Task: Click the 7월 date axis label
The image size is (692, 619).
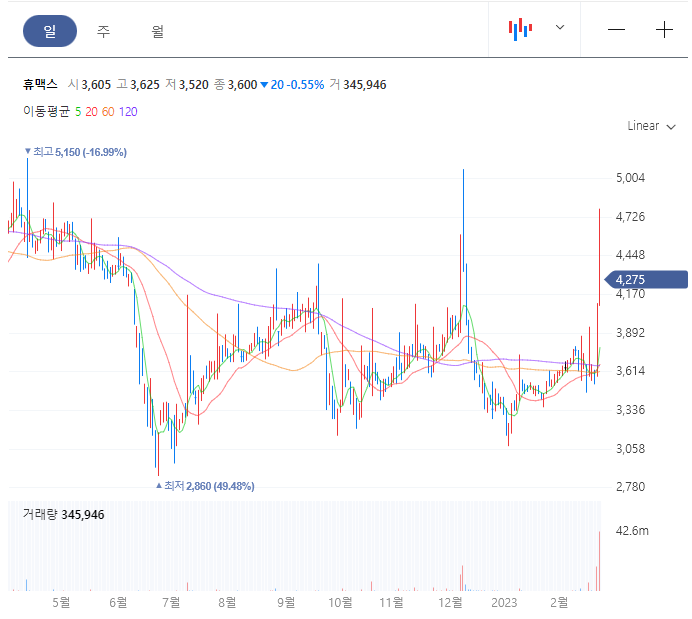Action: (171, 602)
